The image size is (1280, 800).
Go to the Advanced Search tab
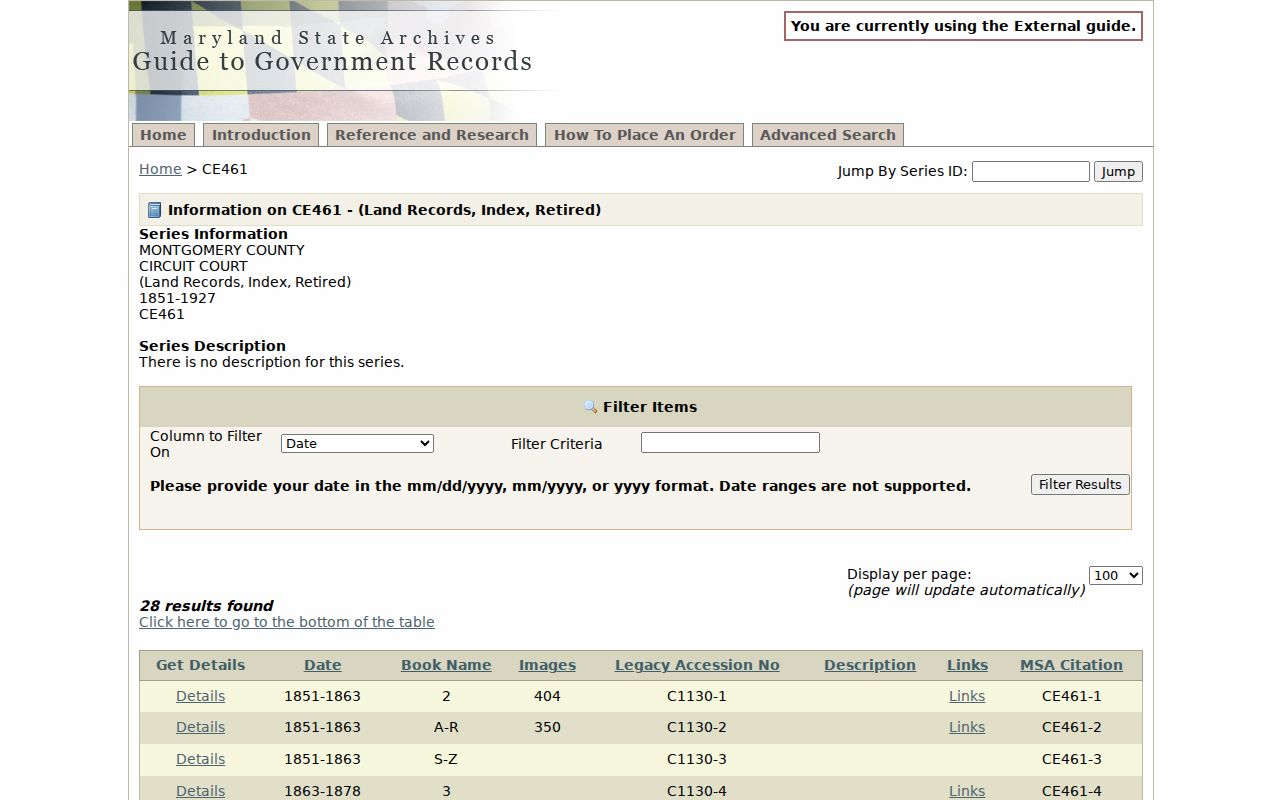point(828,135)
